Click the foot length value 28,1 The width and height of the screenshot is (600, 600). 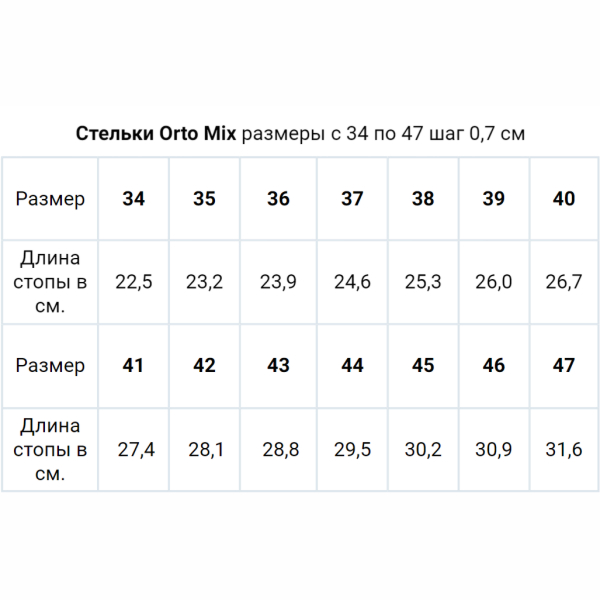click(x=204, y=450)
